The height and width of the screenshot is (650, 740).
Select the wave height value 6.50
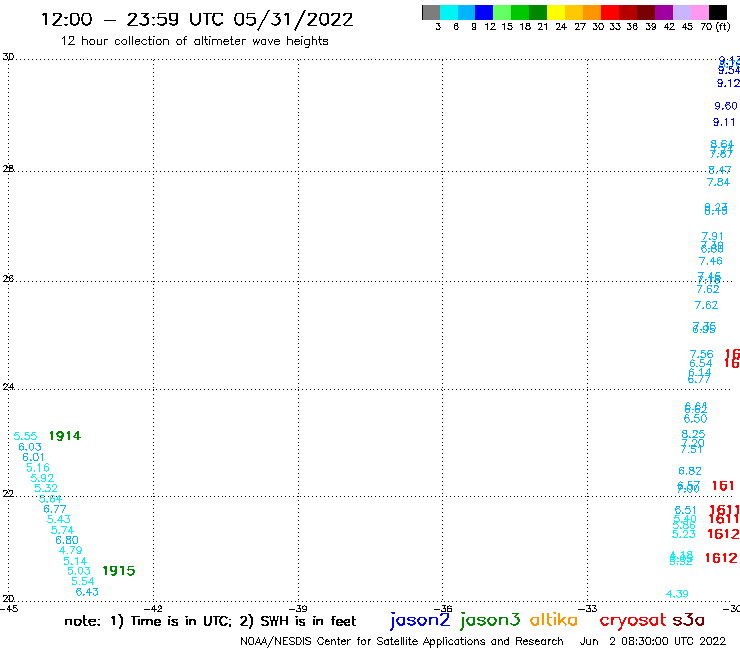pyautogui.click(x=695, y=419)
